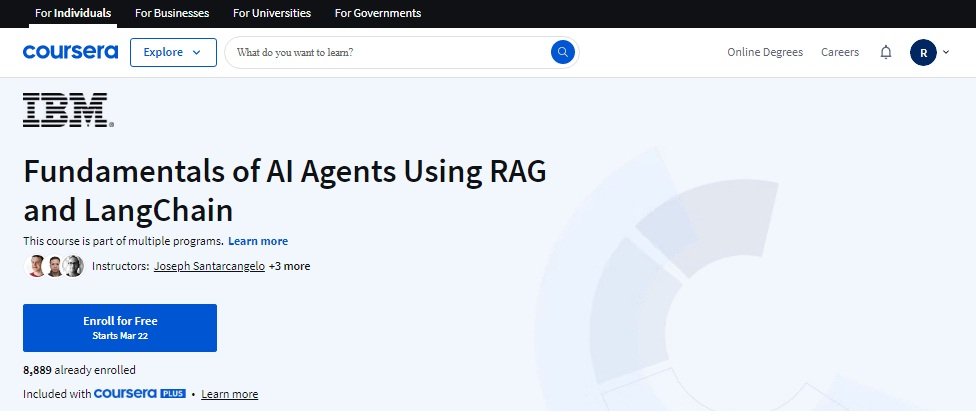976x416 pixels.
Task: Select the For Individuals tab
Action: (x=73, y=13)
